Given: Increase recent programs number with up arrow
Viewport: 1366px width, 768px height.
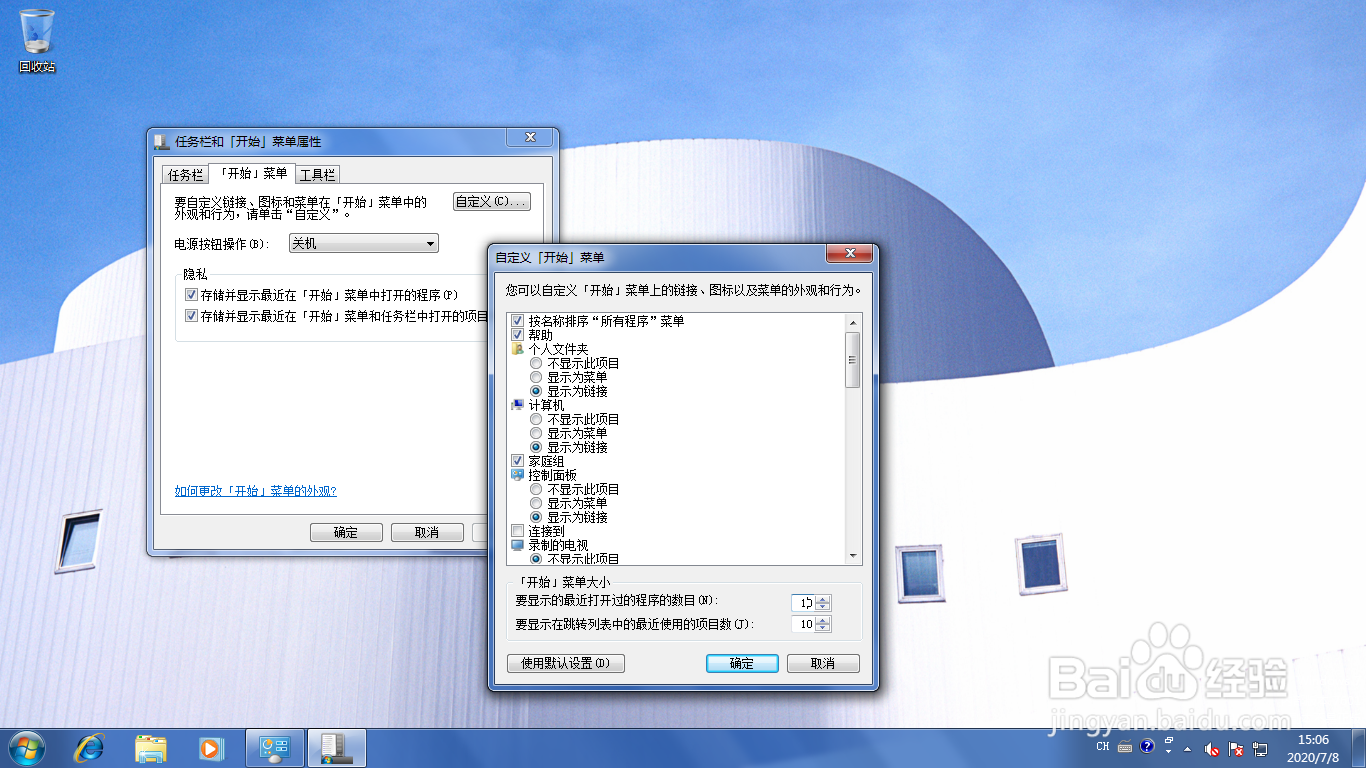Looking at the screenshot, I should [x=823, y=598].
